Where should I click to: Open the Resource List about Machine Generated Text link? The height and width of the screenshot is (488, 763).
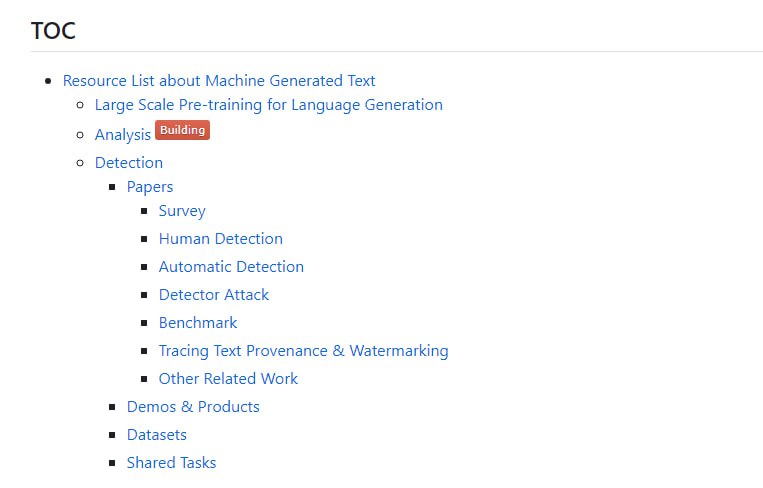pos(219,81)
